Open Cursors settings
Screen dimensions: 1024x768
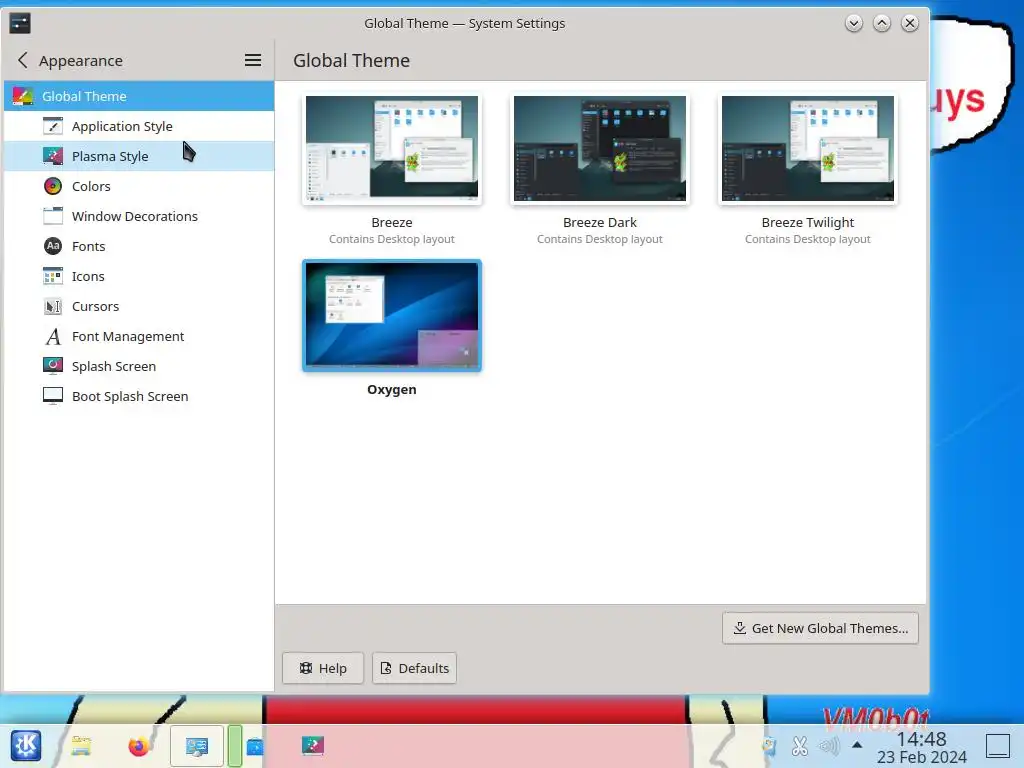click(139, 306)
